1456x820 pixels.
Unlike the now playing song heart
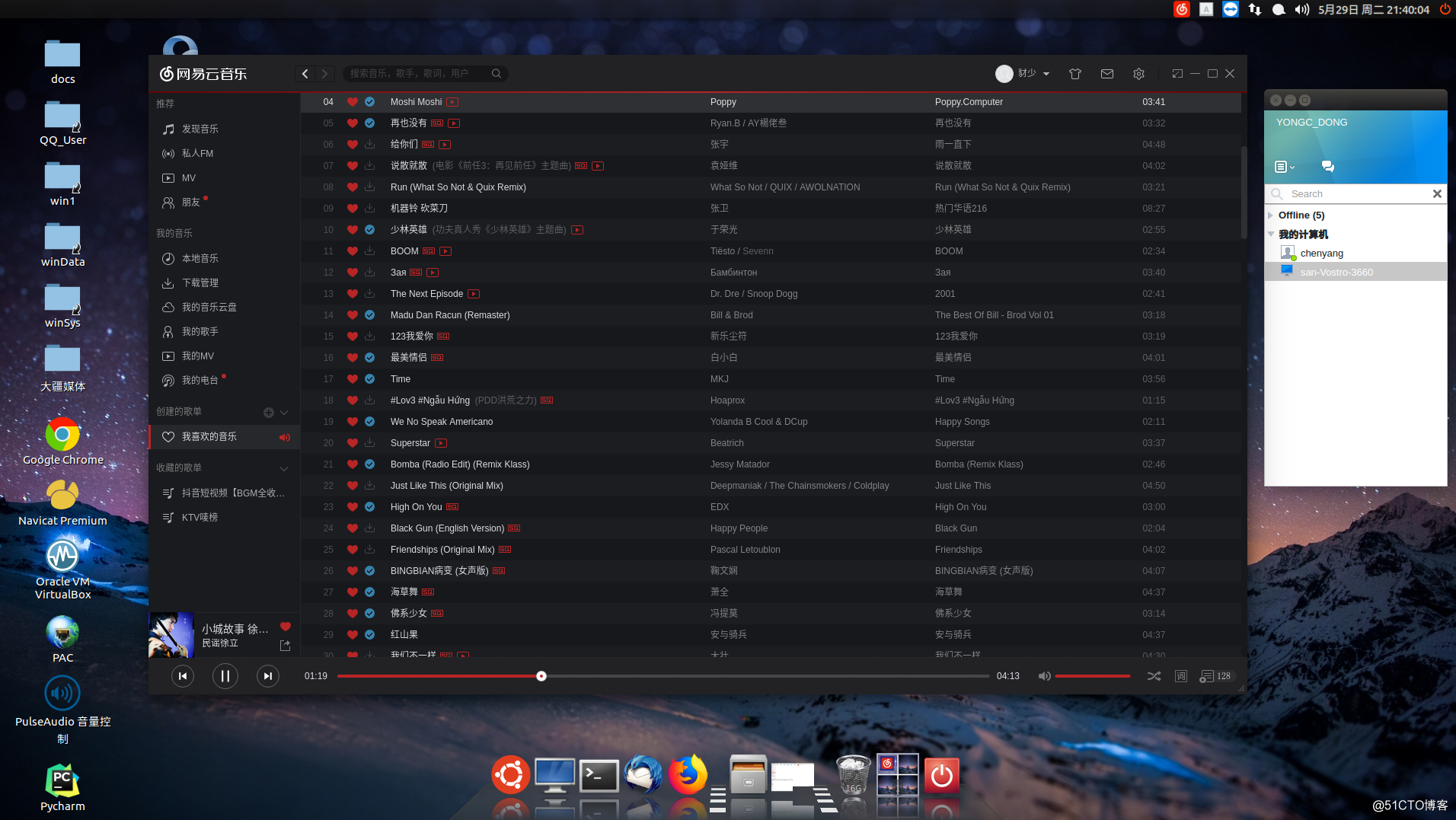286,627
